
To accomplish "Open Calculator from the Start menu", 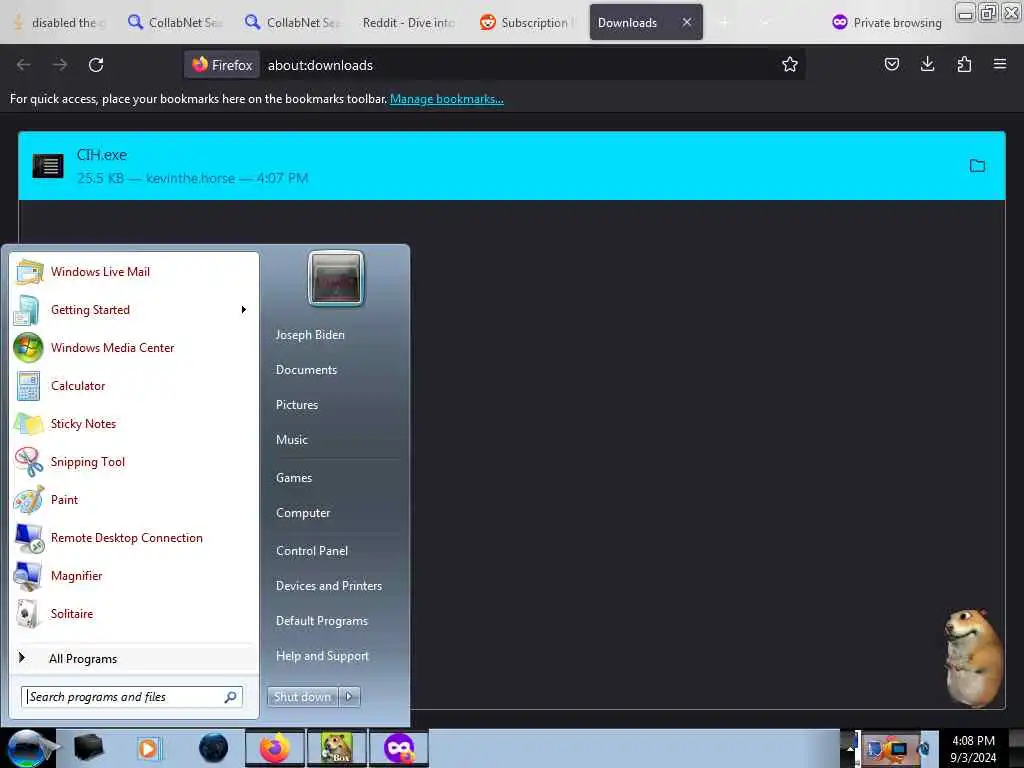I will pyautogui.click(x=134, y=385).
